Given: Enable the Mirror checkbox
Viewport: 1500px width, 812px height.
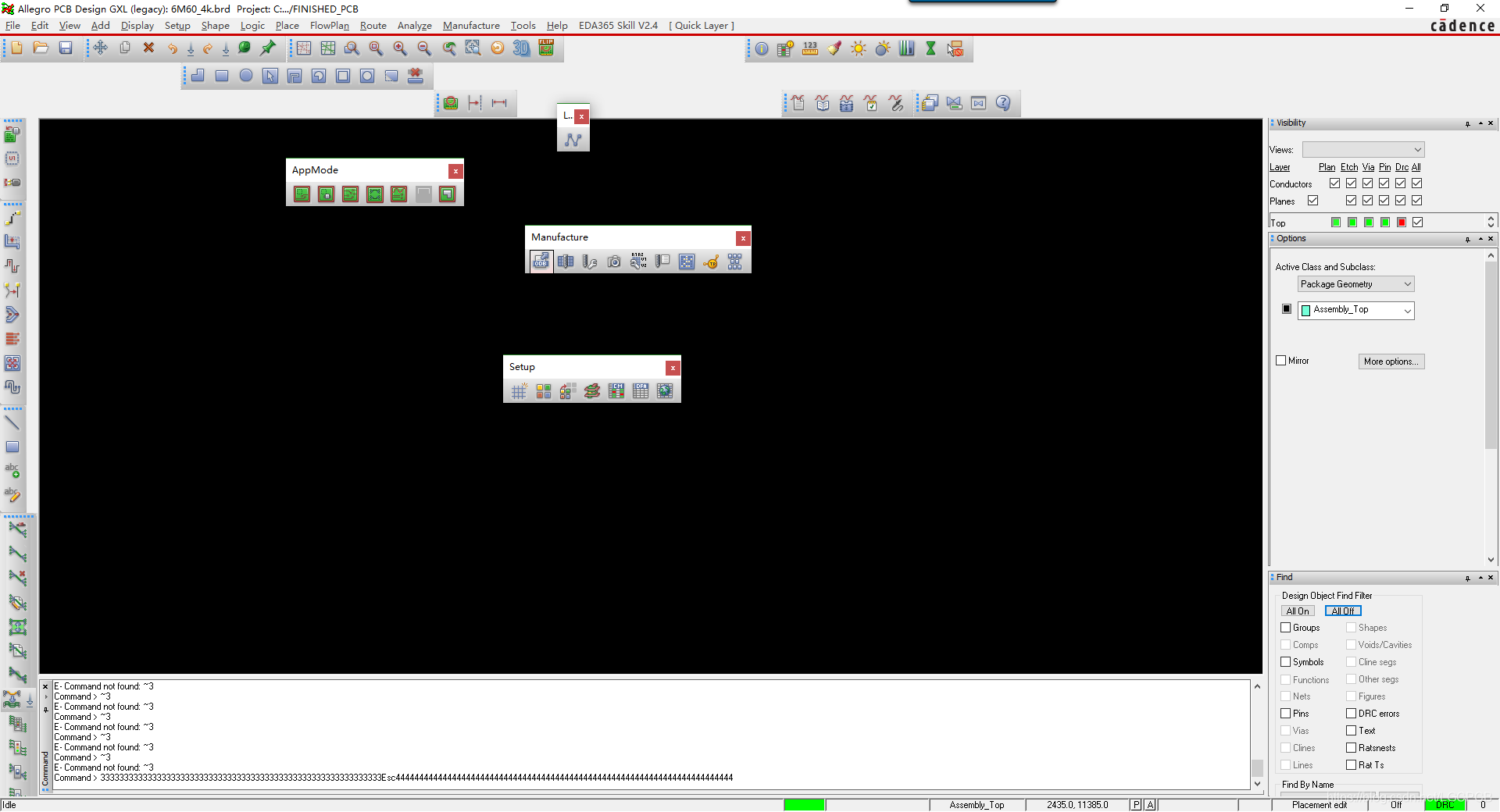Looking at the screenshot, I should [x=1280, y=361].
